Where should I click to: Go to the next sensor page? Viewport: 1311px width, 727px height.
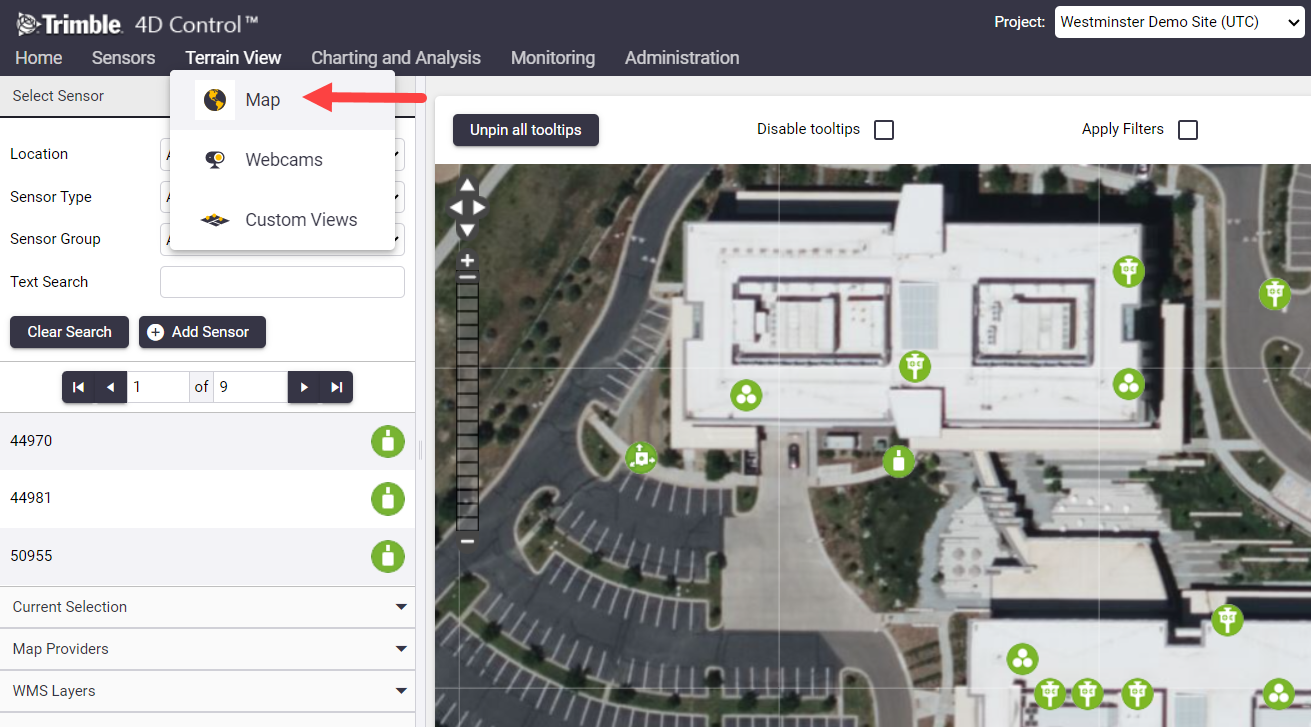(x=304, y=387)
